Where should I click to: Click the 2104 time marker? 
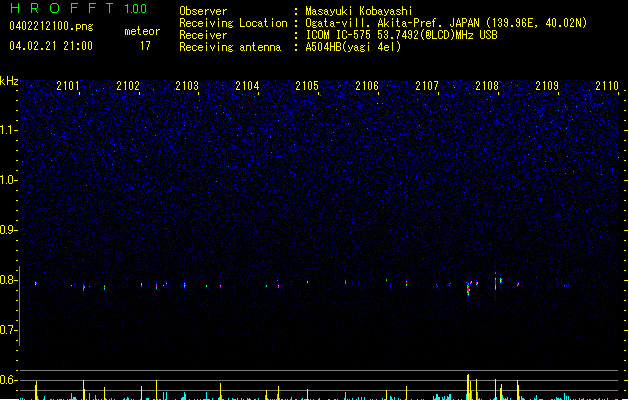click(247, 85)
